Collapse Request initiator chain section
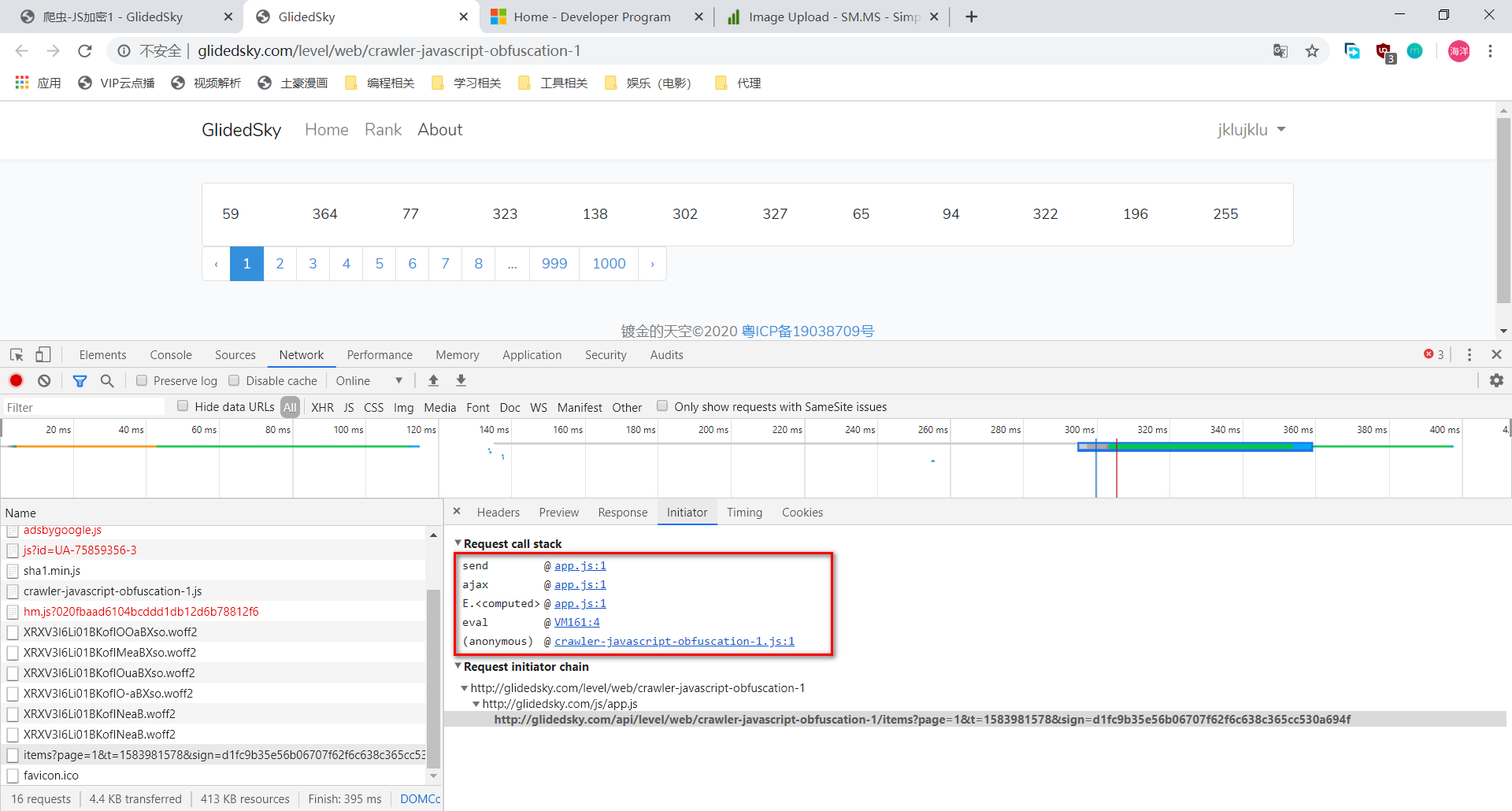Viewport: 1512px width, 811px height. point(458,666)
